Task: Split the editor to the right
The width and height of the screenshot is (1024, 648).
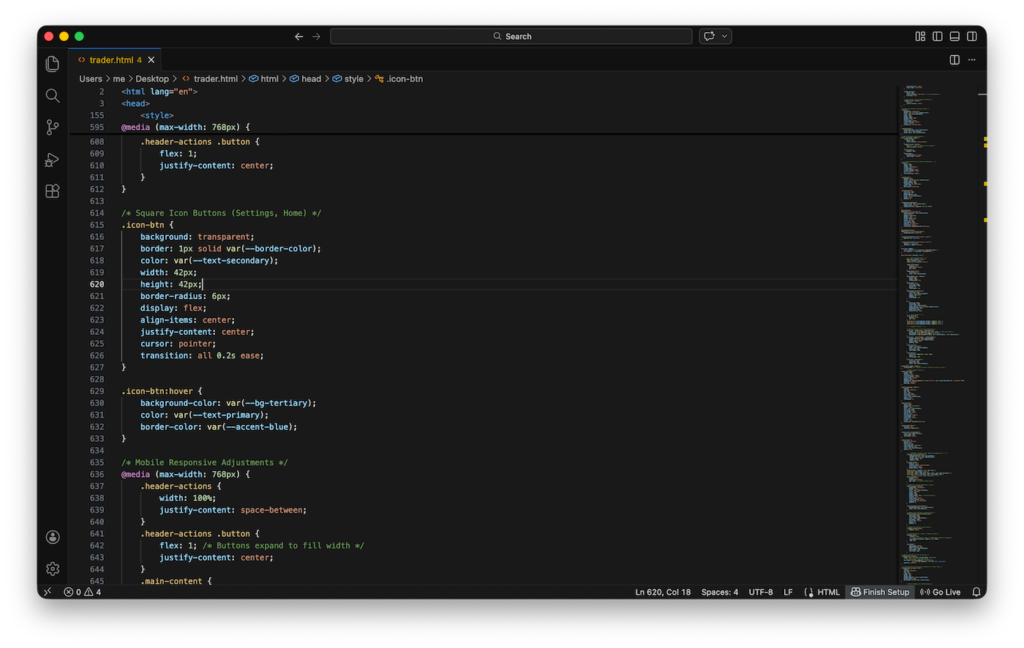Action: pos(954,60)
